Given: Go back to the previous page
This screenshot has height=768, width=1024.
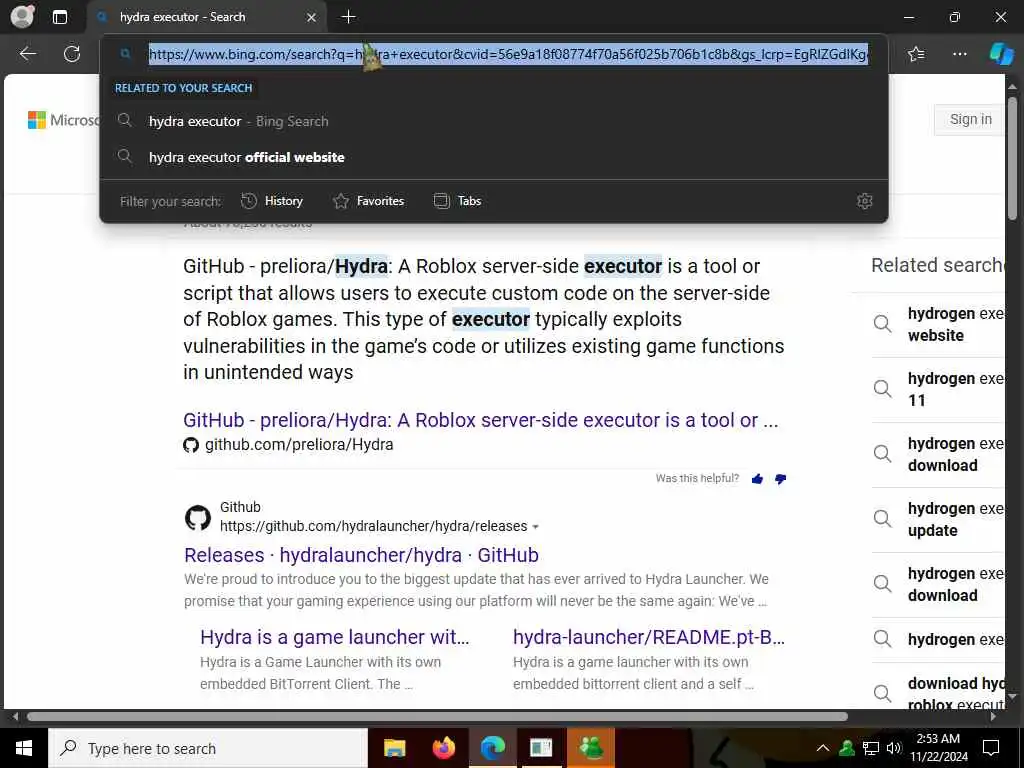Looking at the screenshot, I should [27, 54].
